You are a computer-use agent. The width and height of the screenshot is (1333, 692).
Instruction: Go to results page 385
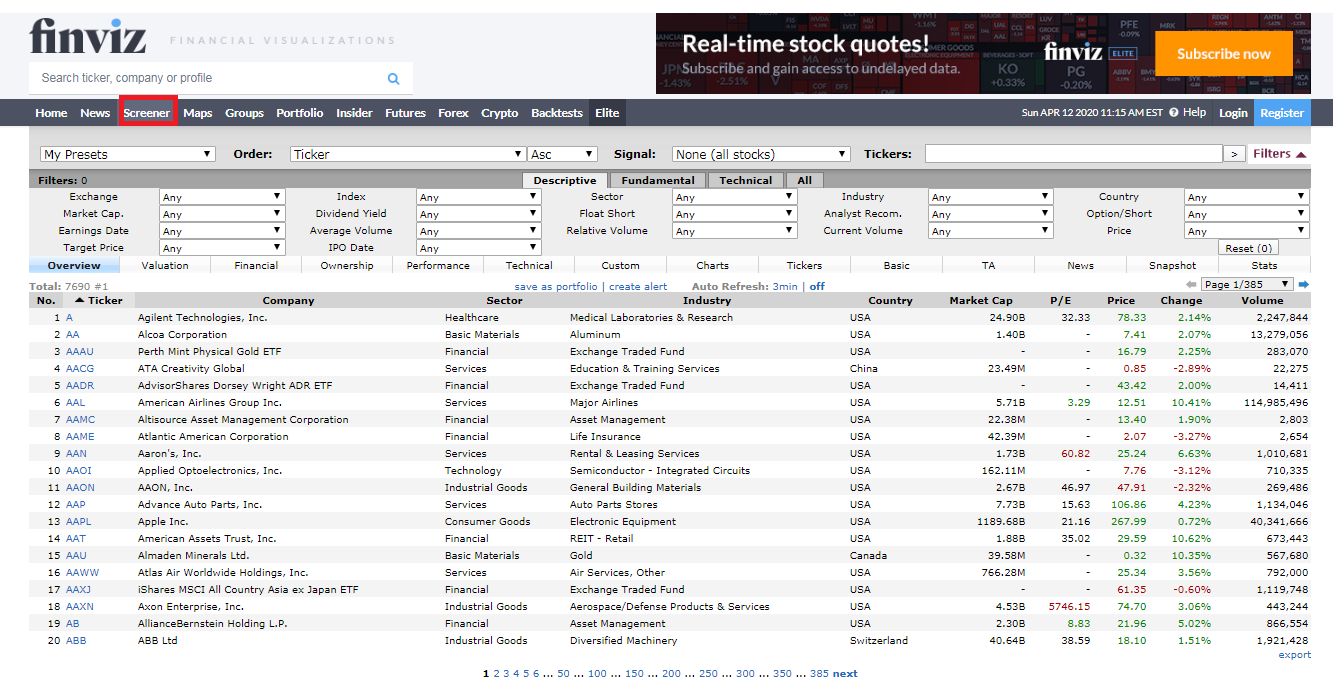click(x=819, y=674)
